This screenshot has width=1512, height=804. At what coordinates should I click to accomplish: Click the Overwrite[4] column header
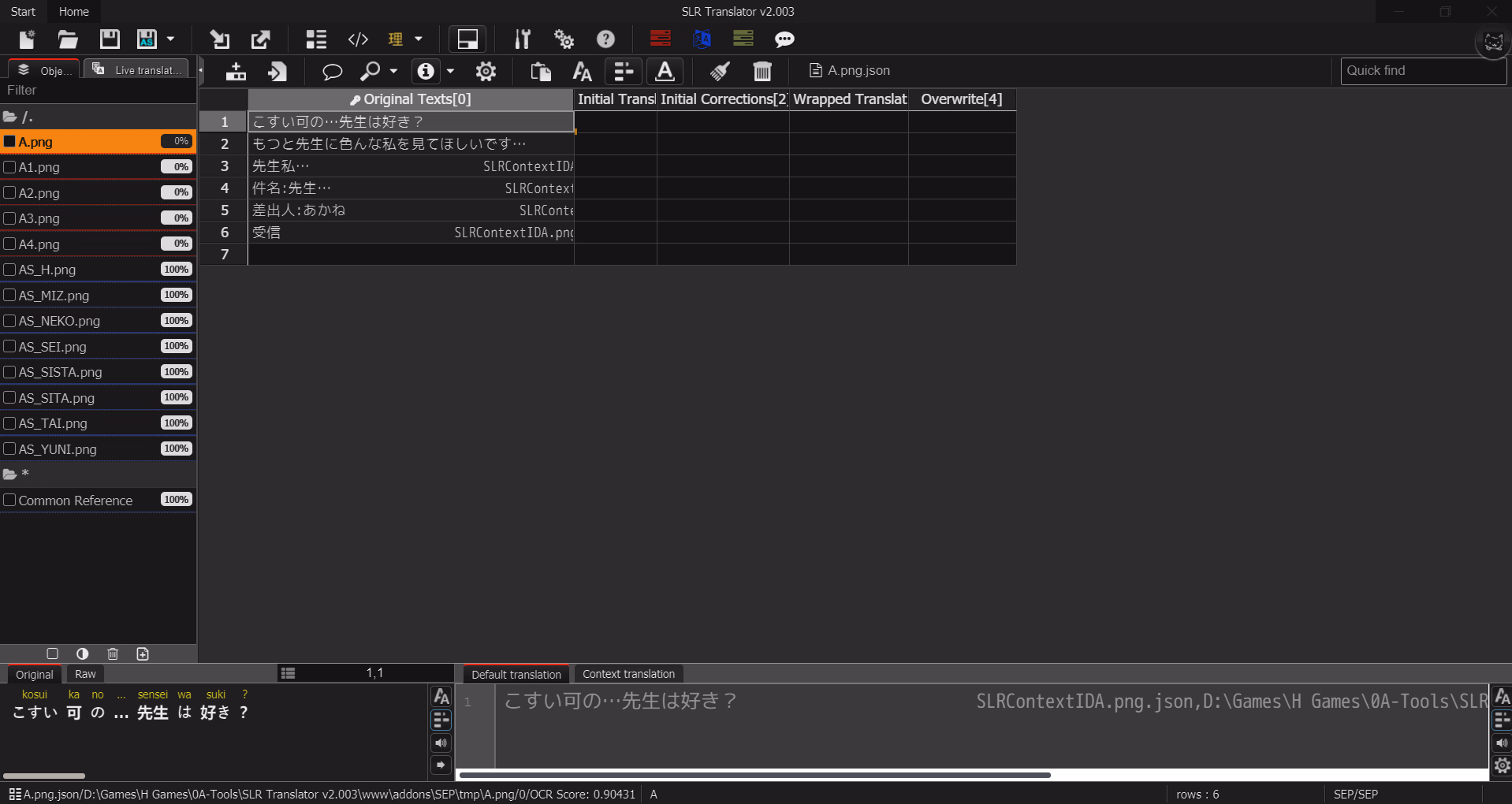pyautogui.click(x=961, y=99)
